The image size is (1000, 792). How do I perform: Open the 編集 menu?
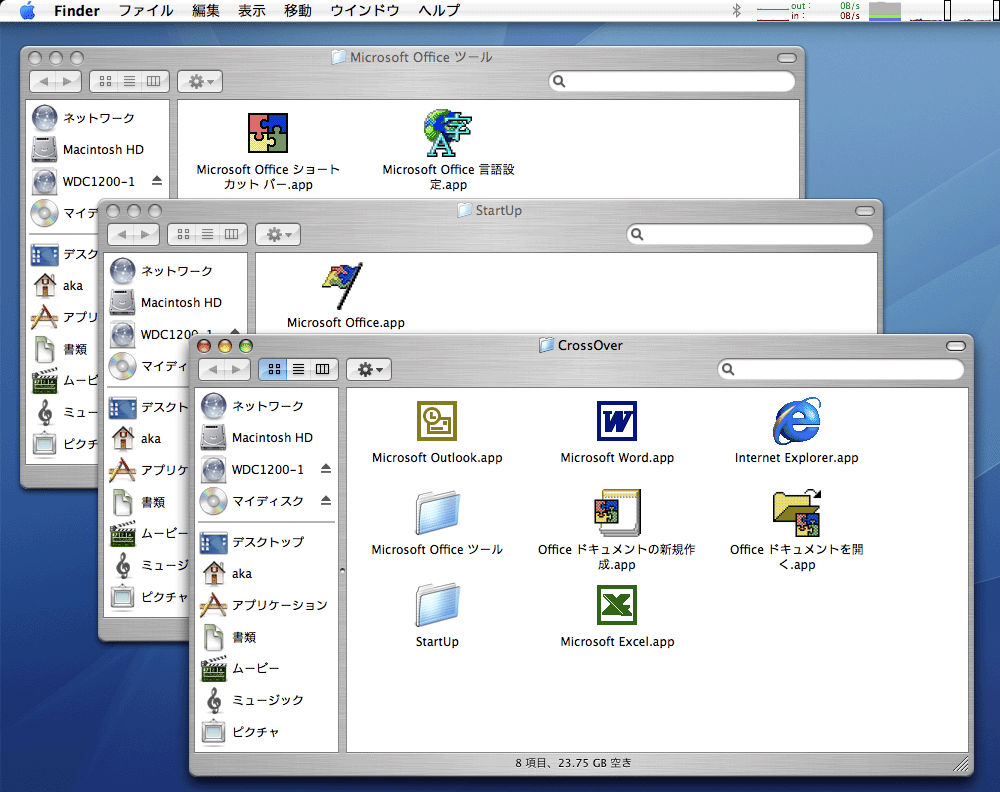coord(205,10)
